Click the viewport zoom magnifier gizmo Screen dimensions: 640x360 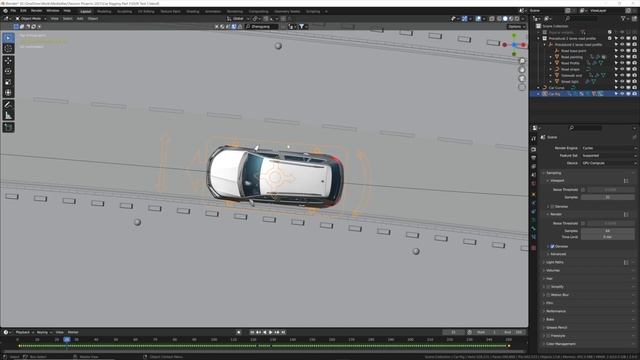(x=522, y=61)
